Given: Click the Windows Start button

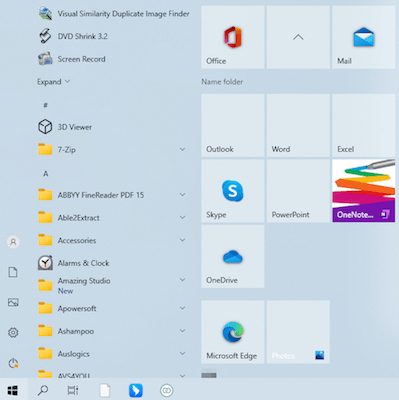Looking at the screenshot, I should [13, 390].
